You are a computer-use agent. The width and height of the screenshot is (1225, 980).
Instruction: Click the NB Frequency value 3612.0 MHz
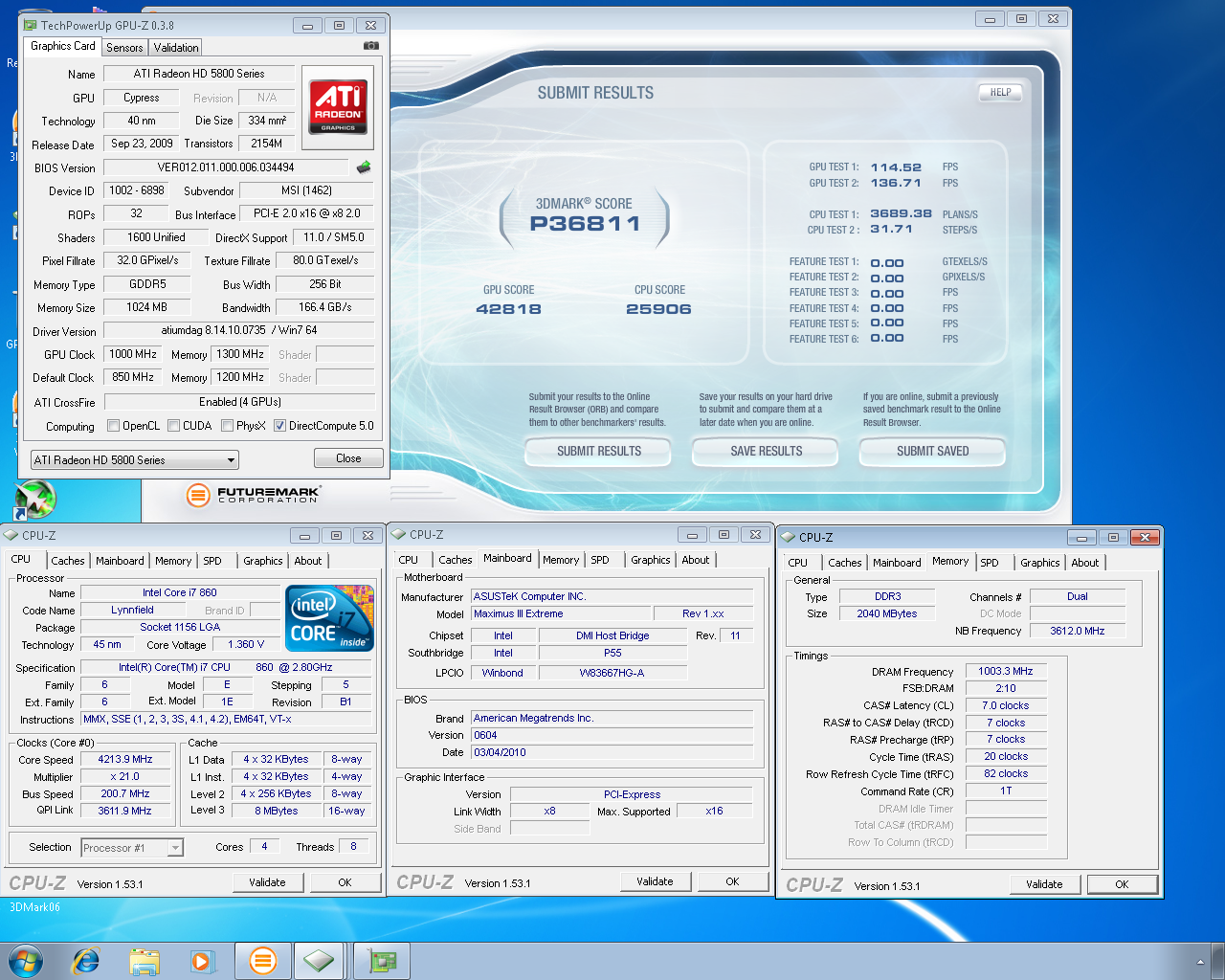[1078, 631]
